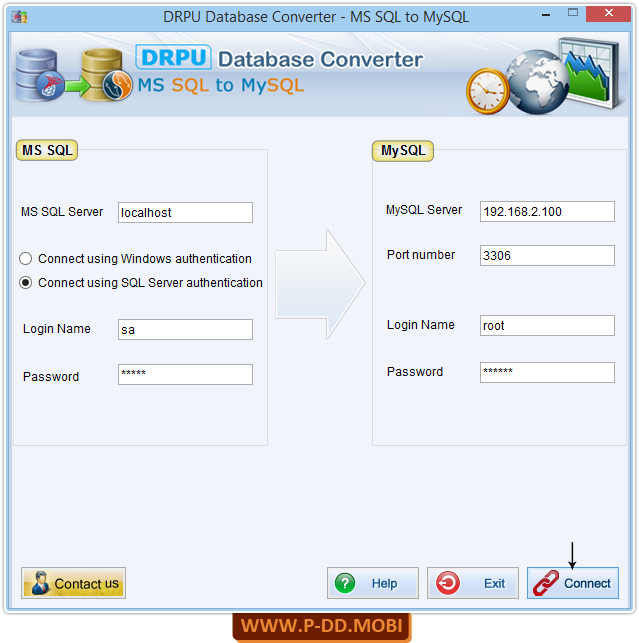Viewport: 639px width, 643px height.
Task: Close the Database Converter window
Action: (x=608, y=14)
